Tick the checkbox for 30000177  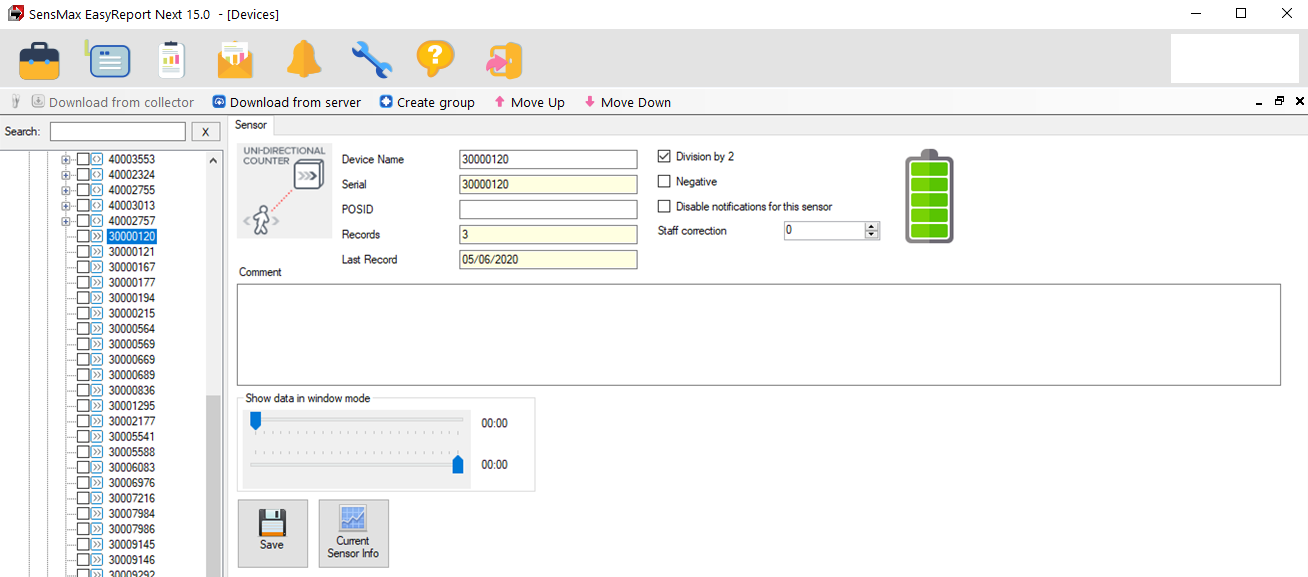tap(83, 283)
